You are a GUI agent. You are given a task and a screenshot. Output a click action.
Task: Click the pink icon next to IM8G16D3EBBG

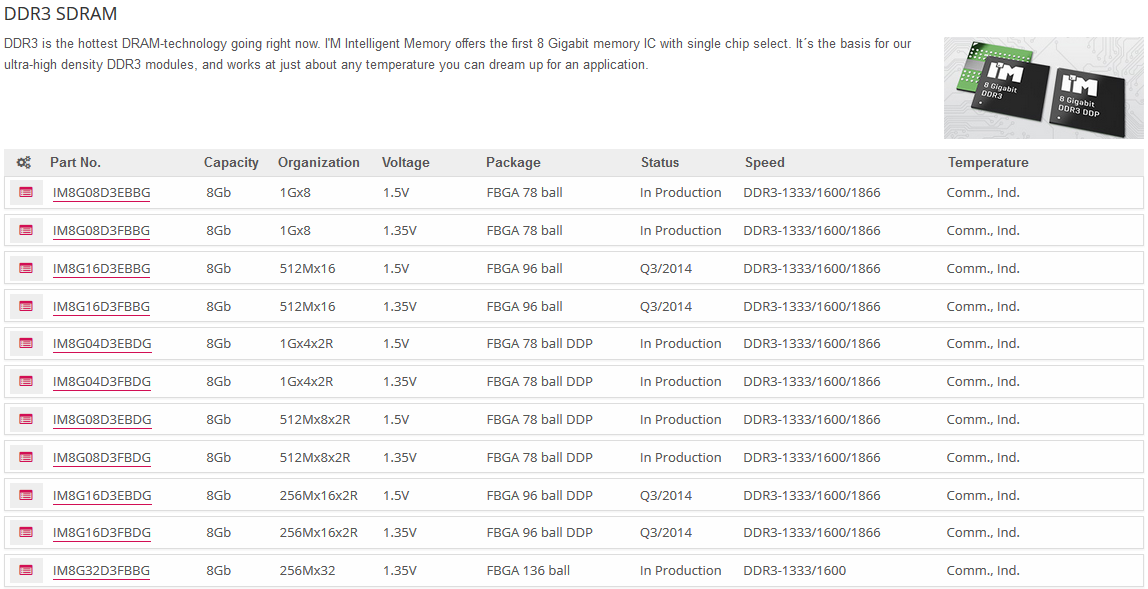26,268
